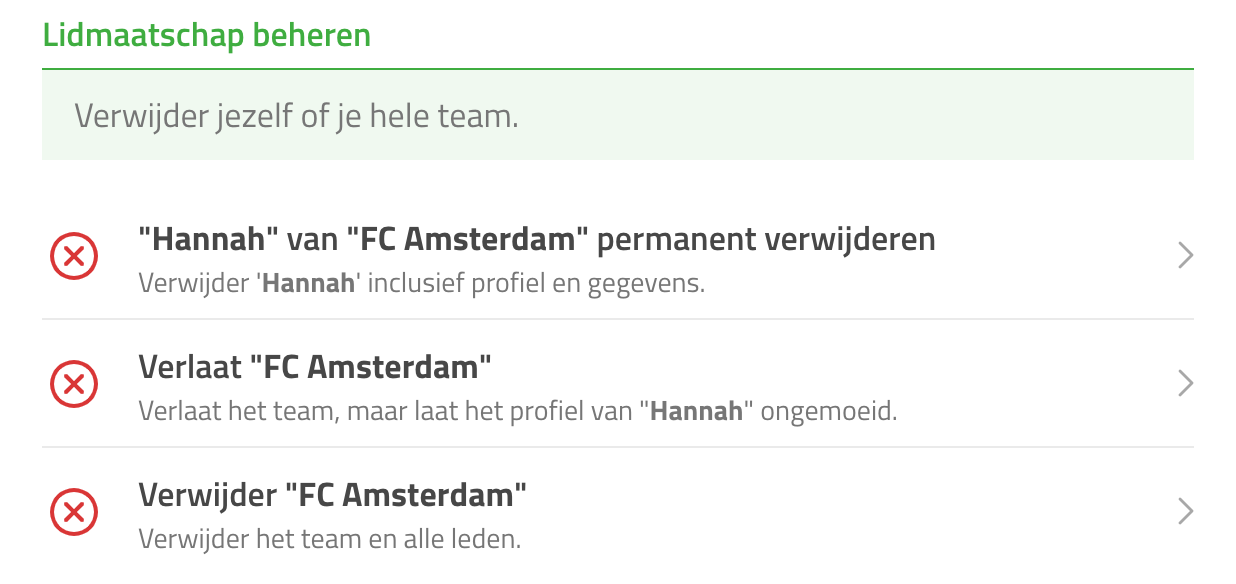Click the red X icon next to Verwijder "FC Amsterdam"
This screenshot has width=1236, height=584.
click(74, 512)
